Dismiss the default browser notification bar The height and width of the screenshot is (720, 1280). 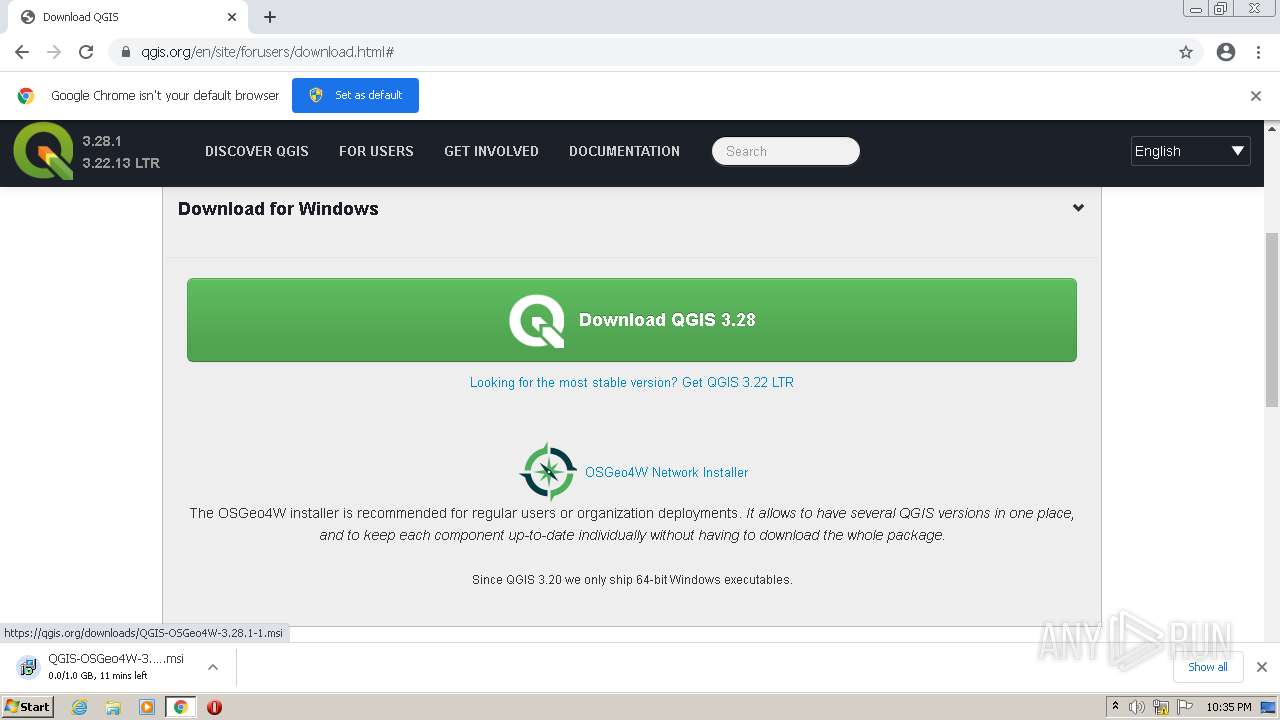[1256, 96]
